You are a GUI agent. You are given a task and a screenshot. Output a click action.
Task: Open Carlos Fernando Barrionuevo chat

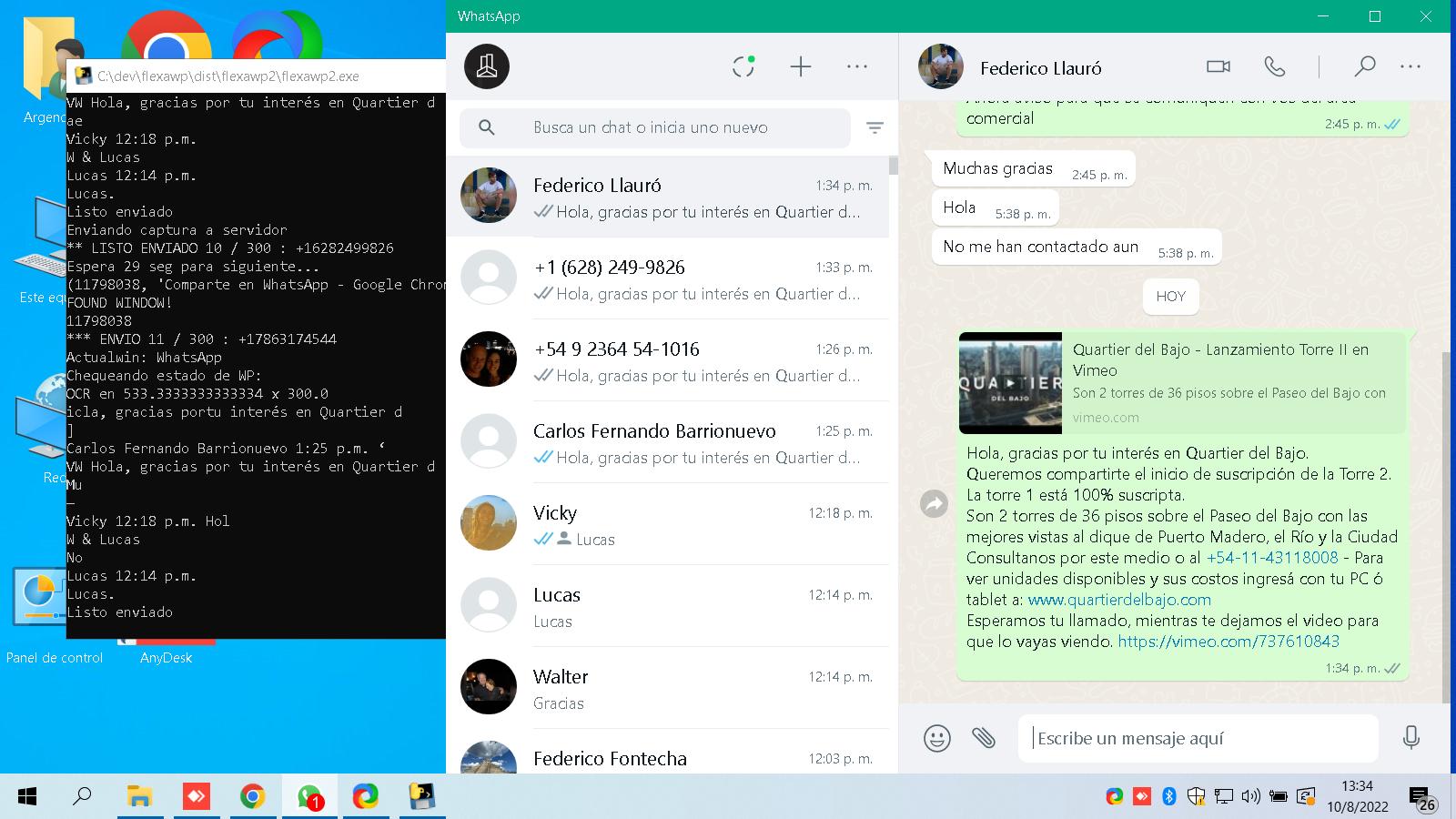pos(667,442)
